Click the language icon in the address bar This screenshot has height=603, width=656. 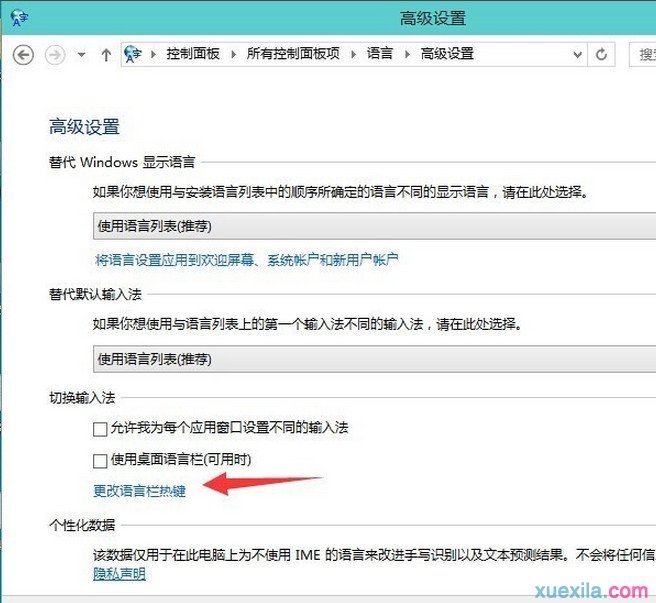[x=133, y=54]
